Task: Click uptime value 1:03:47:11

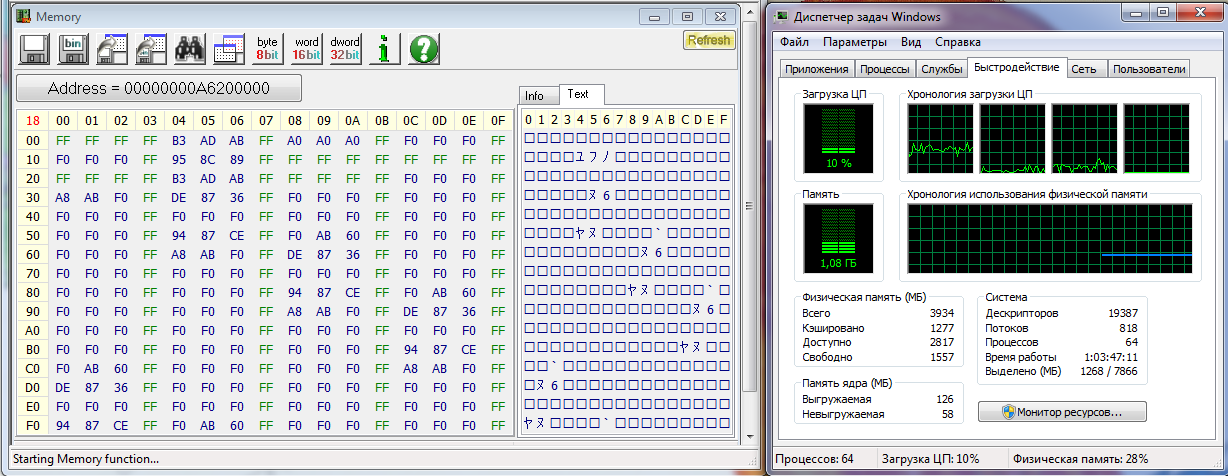Action: (1111, 357)
